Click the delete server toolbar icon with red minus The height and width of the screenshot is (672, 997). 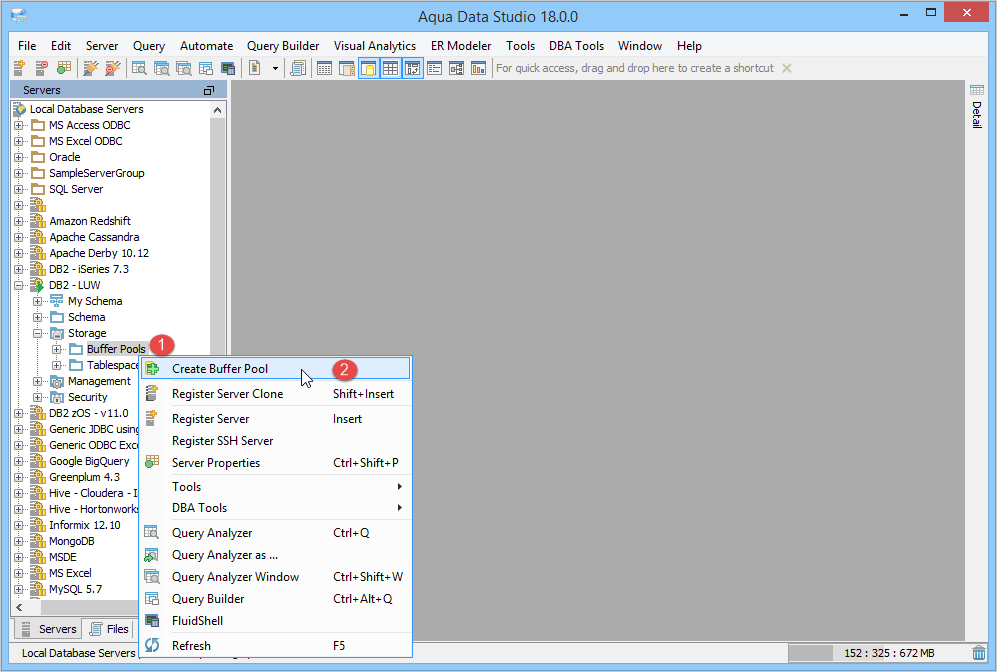coord(41,67)
